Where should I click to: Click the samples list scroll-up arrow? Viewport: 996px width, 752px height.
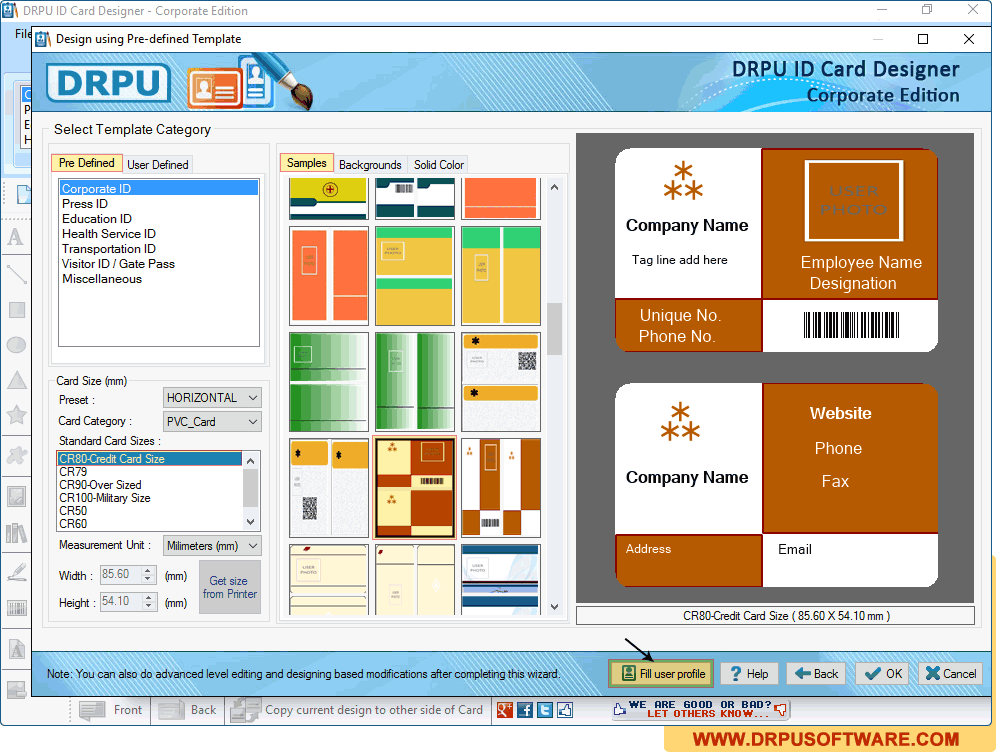pyautogui.click(x=555, y=187)
